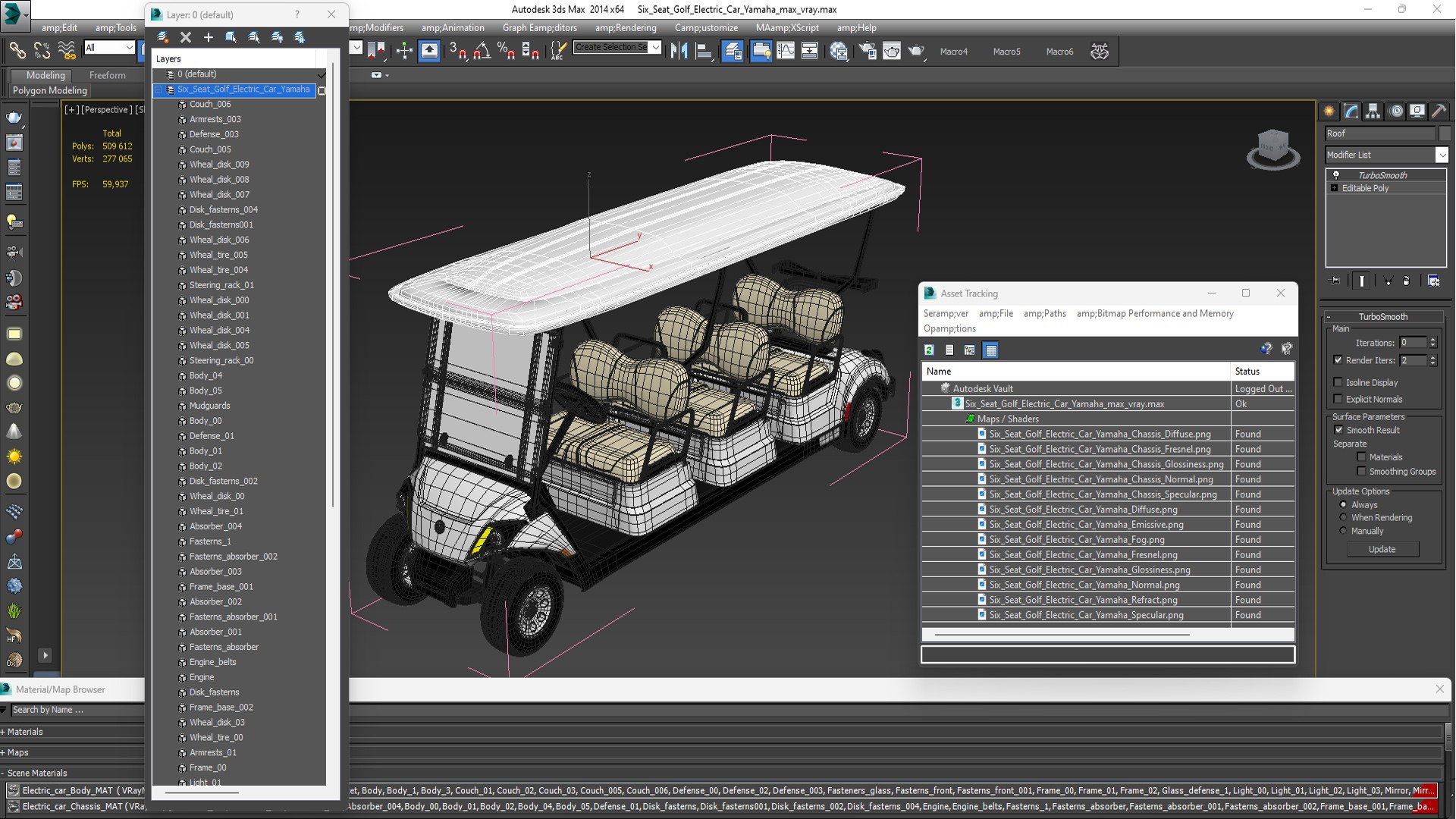The height and width of the screenshot is (819, 1456).
Task: Switch Asset Tracking to table view
Action: [x=990, y=350]
